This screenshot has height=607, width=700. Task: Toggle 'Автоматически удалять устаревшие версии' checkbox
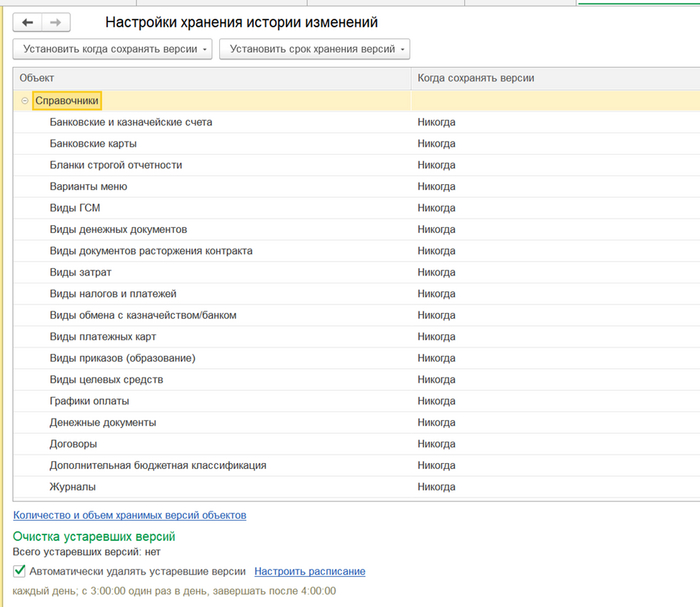(20, 571)
